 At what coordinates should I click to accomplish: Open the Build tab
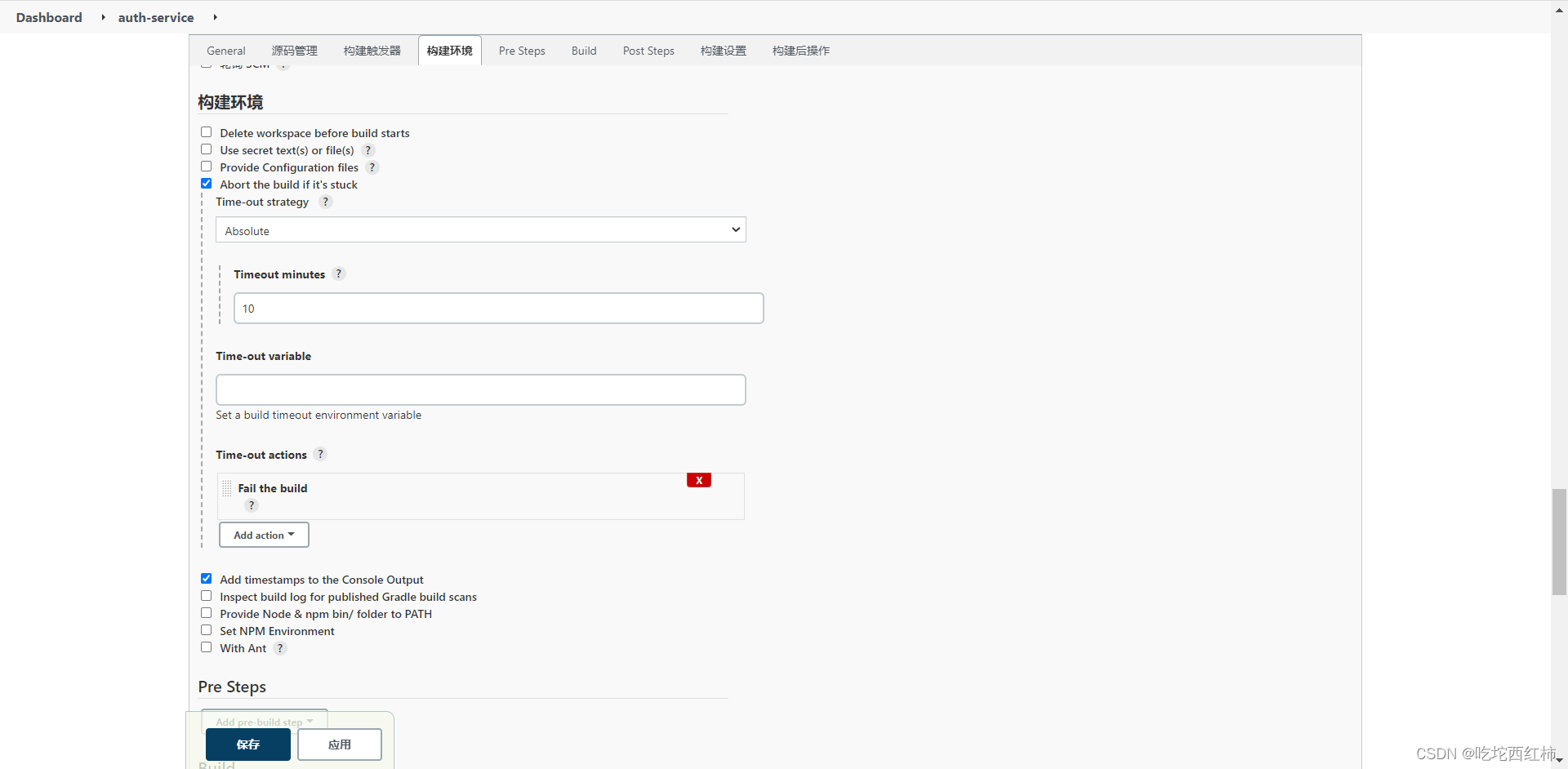tap(584, 51)
